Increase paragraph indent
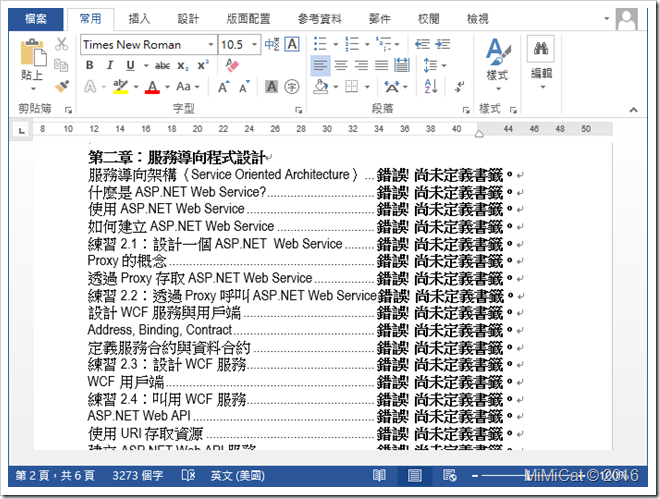 tap(442, 44)
